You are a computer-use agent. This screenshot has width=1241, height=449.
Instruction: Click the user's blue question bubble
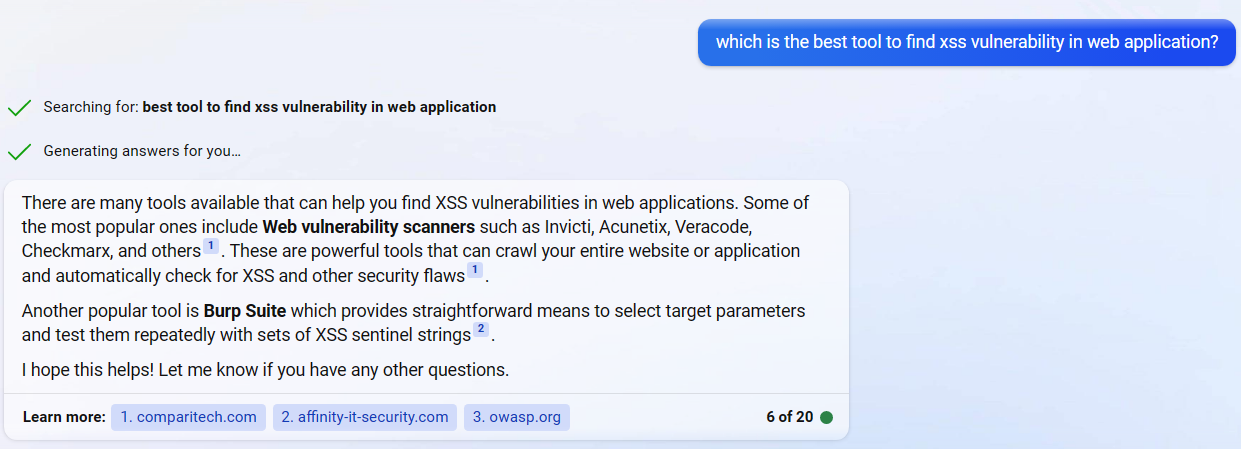click(967, 42)
